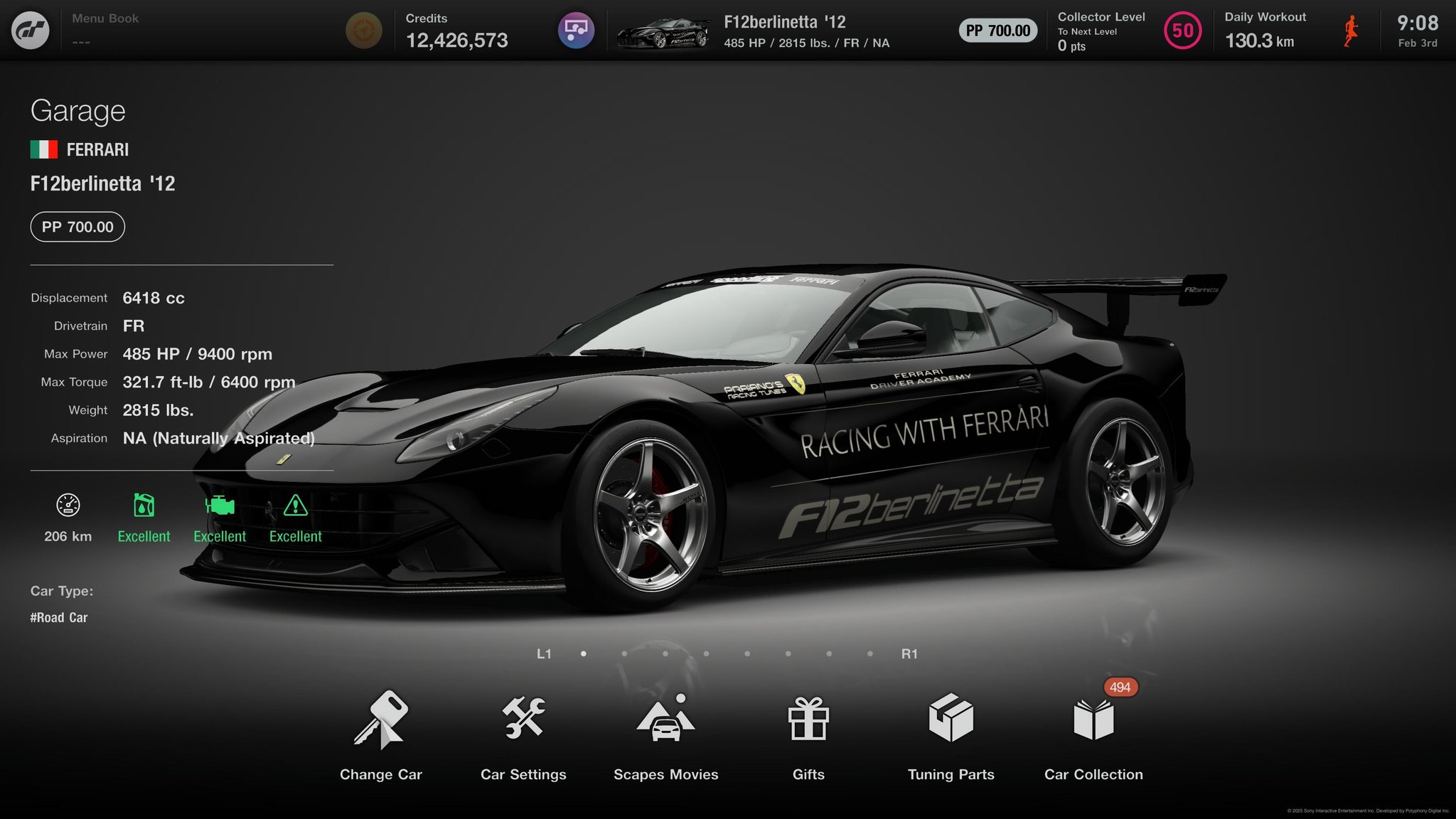
Task: Click the Car Collection label
Action: pos(1094,775)
